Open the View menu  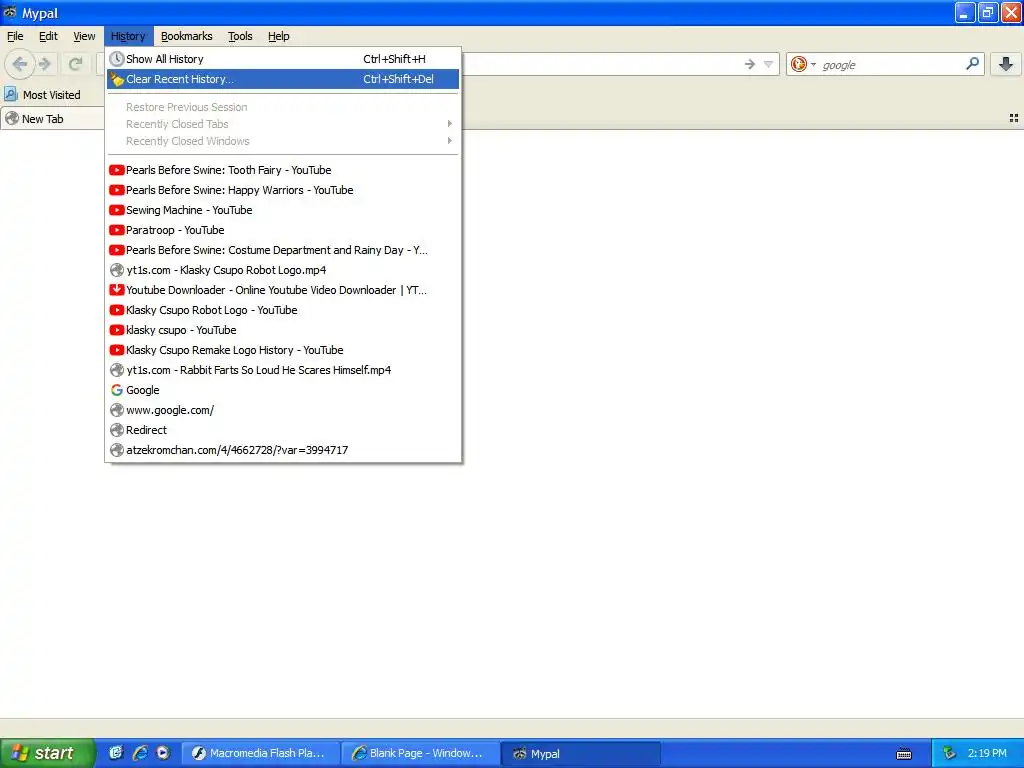[84, 36]
